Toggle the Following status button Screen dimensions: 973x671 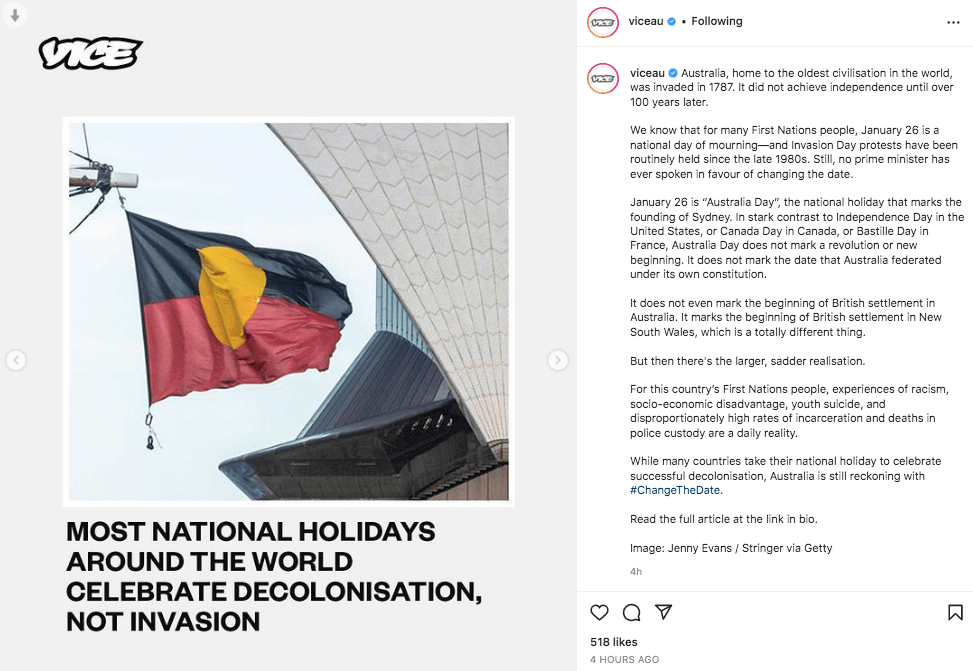coord(717,21)
